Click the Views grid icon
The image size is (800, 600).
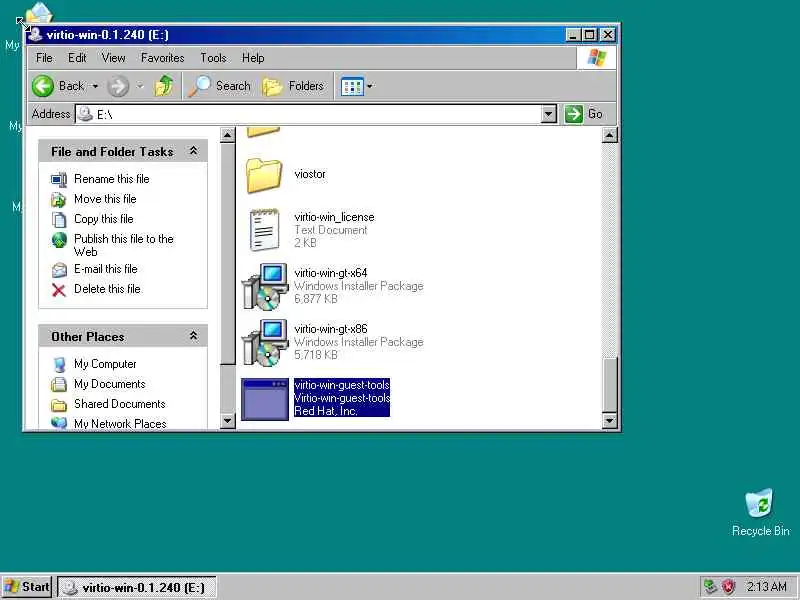point(352,86)
